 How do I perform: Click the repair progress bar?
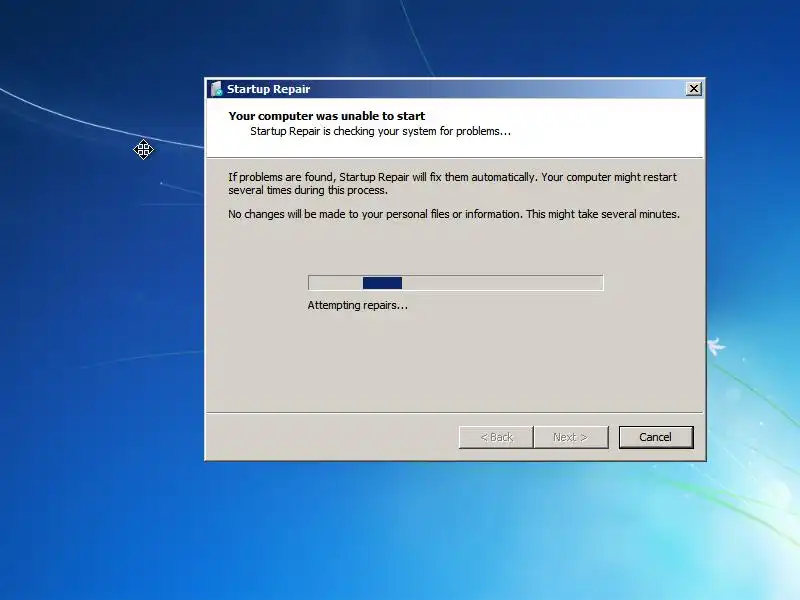tap(456, 283)
